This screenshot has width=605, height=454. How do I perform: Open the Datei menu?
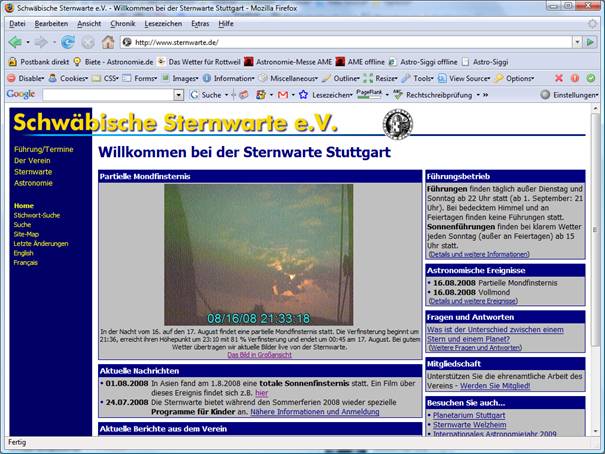coord(17,24)
